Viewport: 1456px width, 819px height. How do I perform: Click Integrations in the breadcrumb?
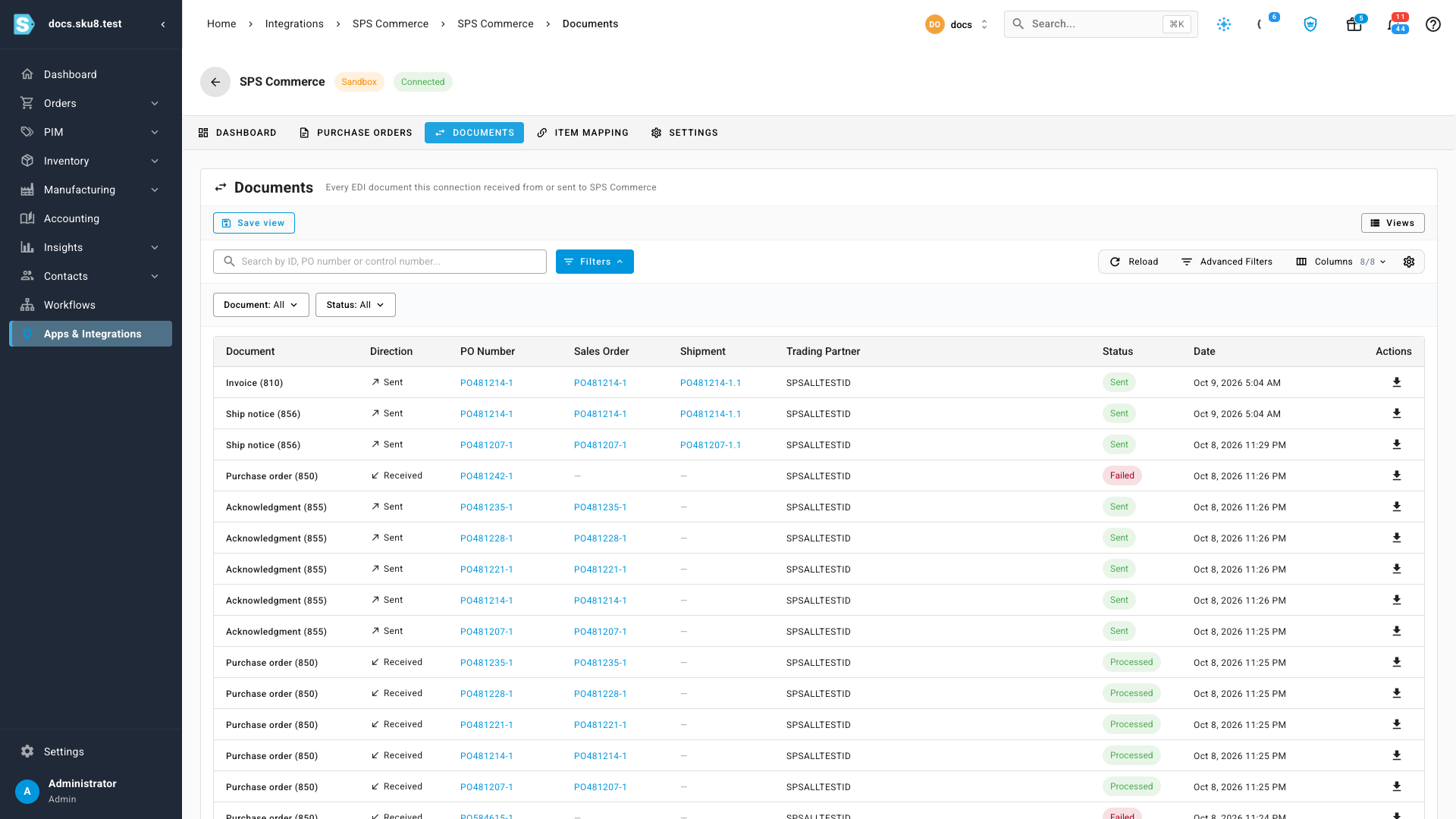(294, 24)
